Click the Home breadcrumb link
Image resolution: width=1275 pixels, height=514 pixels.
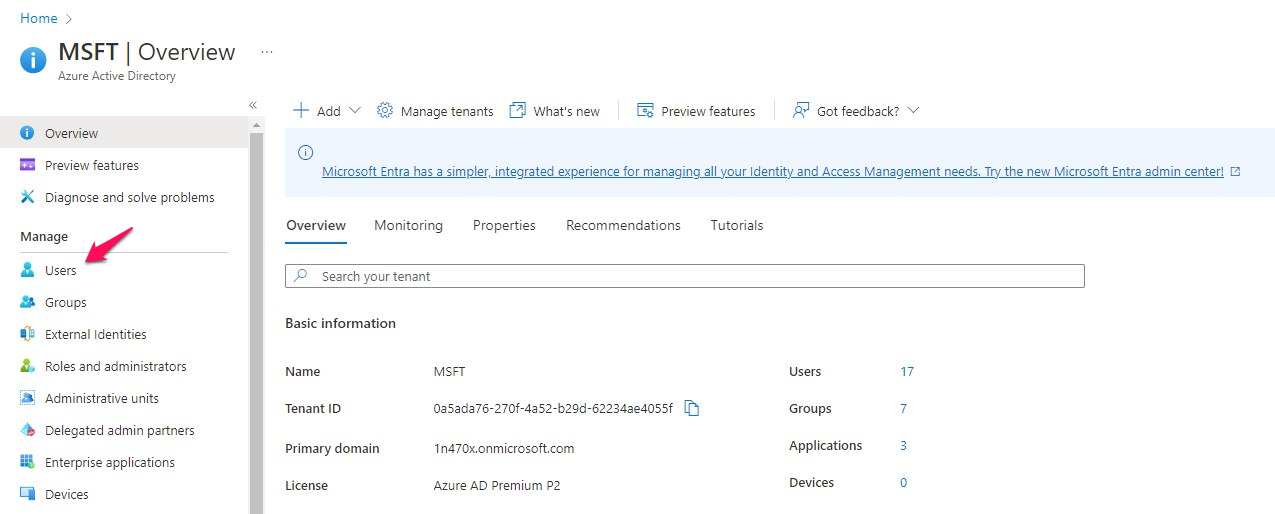click(x=39, y=18)
